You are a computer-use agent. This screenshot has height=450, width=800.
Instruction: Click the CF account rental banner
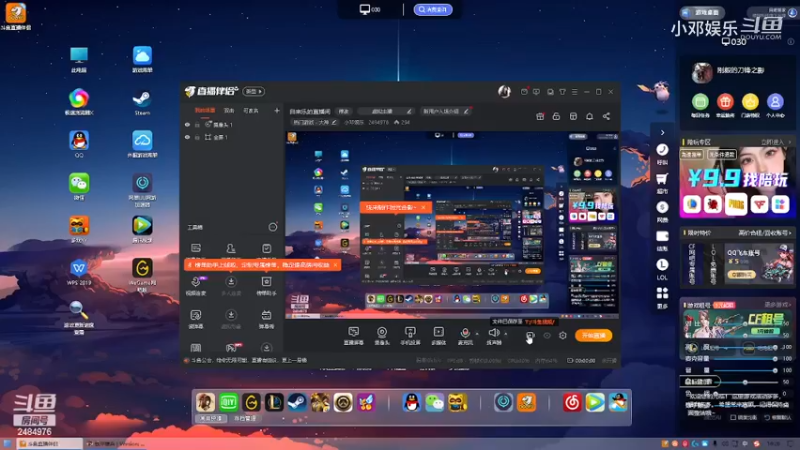738,324
